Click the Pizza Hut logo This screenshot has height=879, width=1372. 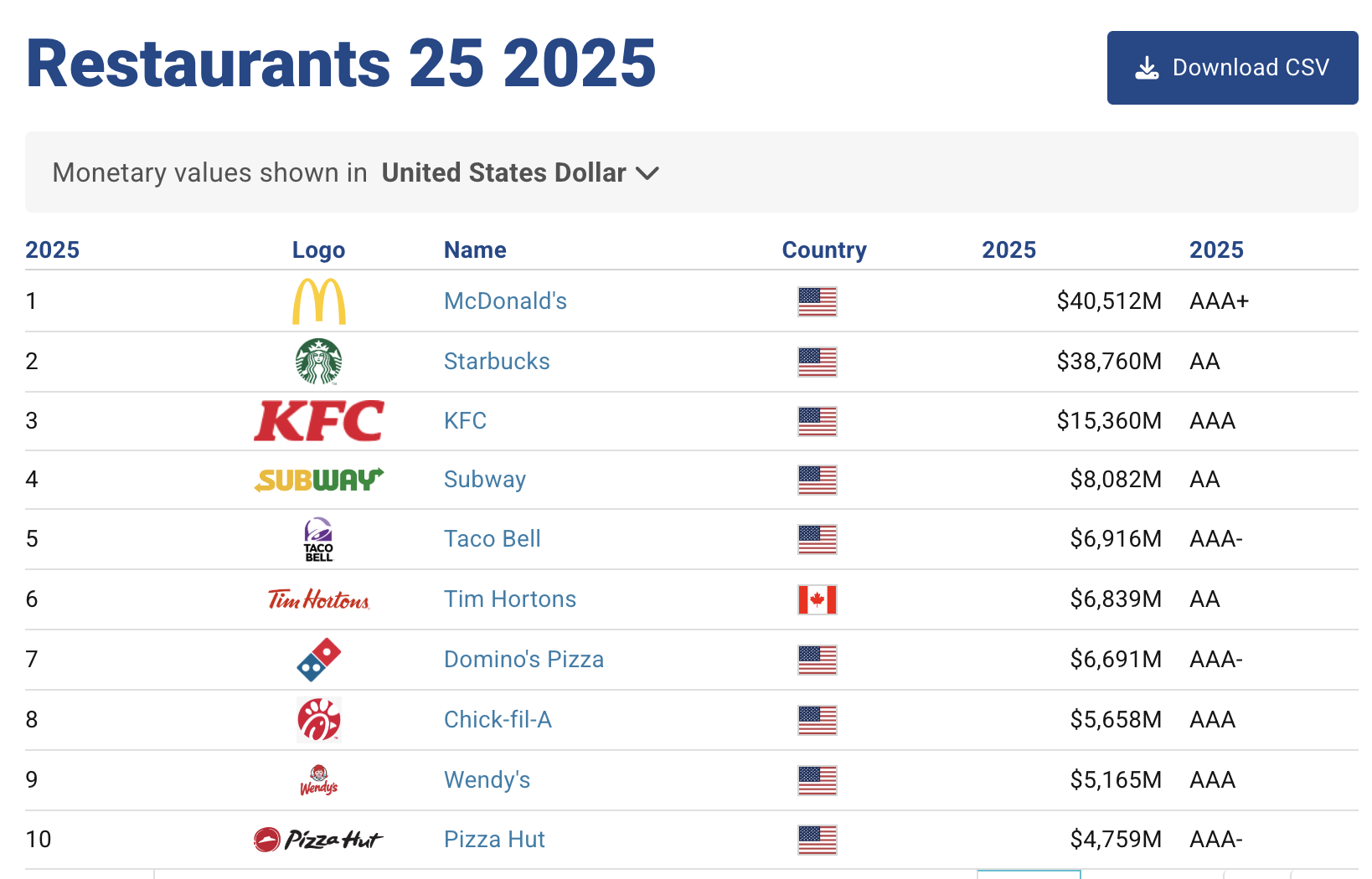point(318,840)
